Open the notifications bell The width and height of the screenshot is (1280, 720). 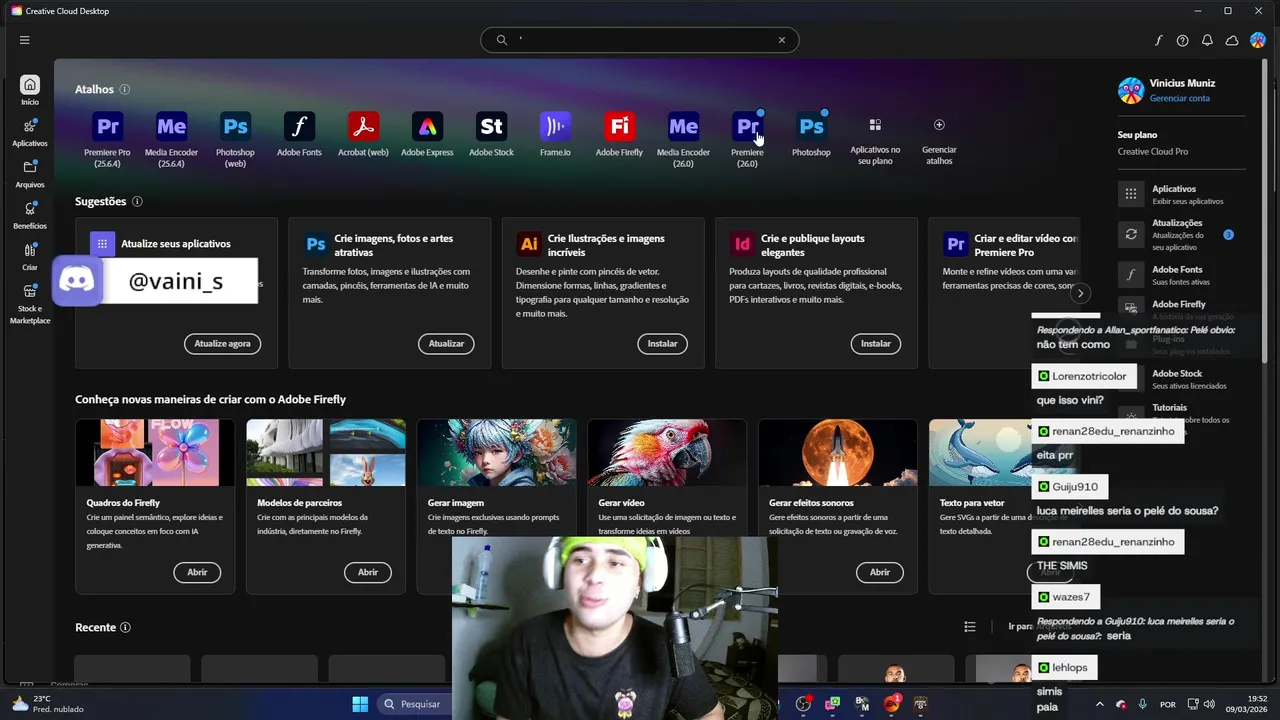coord(1207,40)
